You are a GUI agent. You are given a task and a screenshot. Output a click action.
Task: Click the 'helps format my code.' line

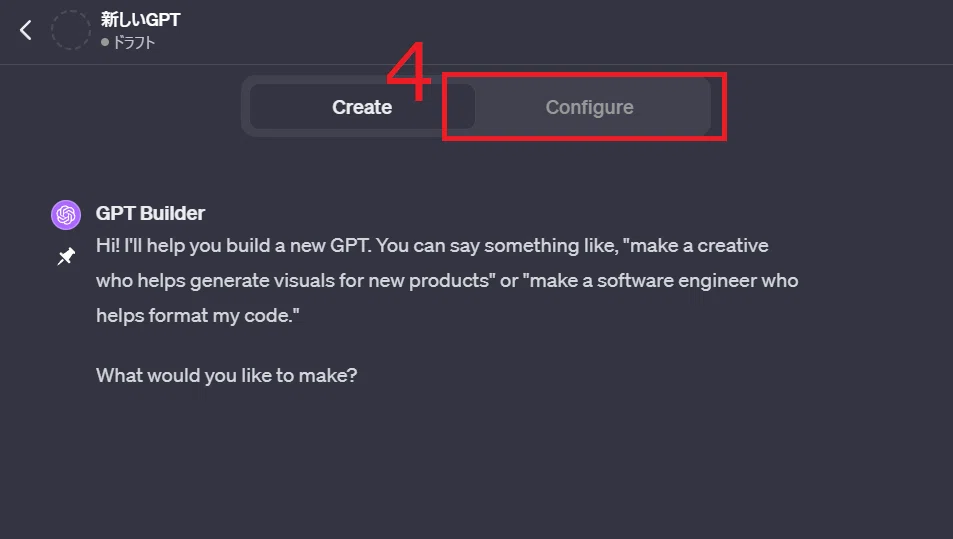[198, 315]
